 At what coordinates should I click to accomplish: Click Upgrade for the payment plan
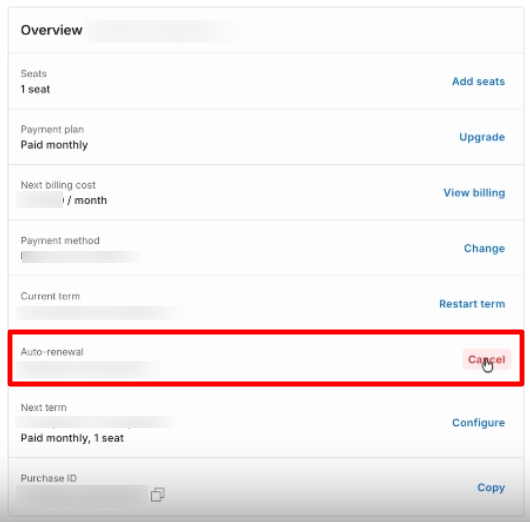click(x=482, y=137)
